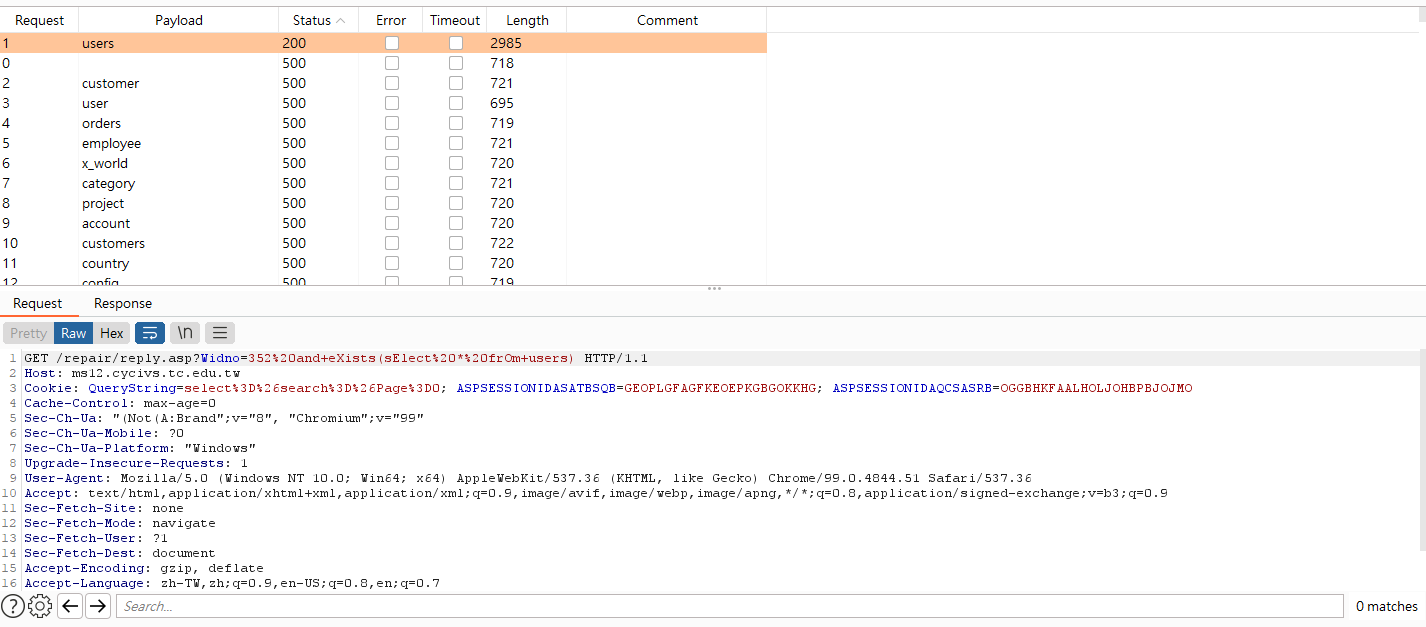Image resolution: width=1426 pixels, height=627 pixels.
Task: Toggle Timeout checkbox for orders row
Action: point(456,123)
